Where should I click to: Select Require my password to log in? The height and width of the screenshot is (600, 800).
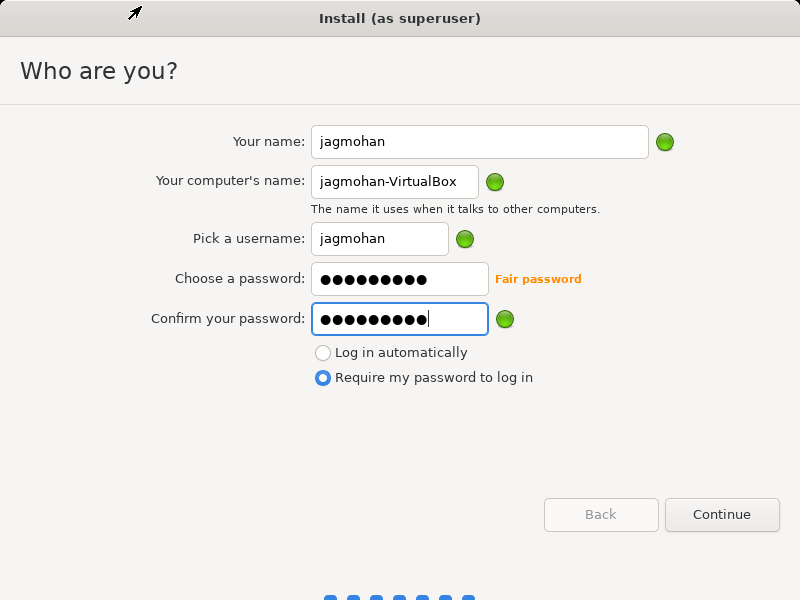tap(424, 378)
